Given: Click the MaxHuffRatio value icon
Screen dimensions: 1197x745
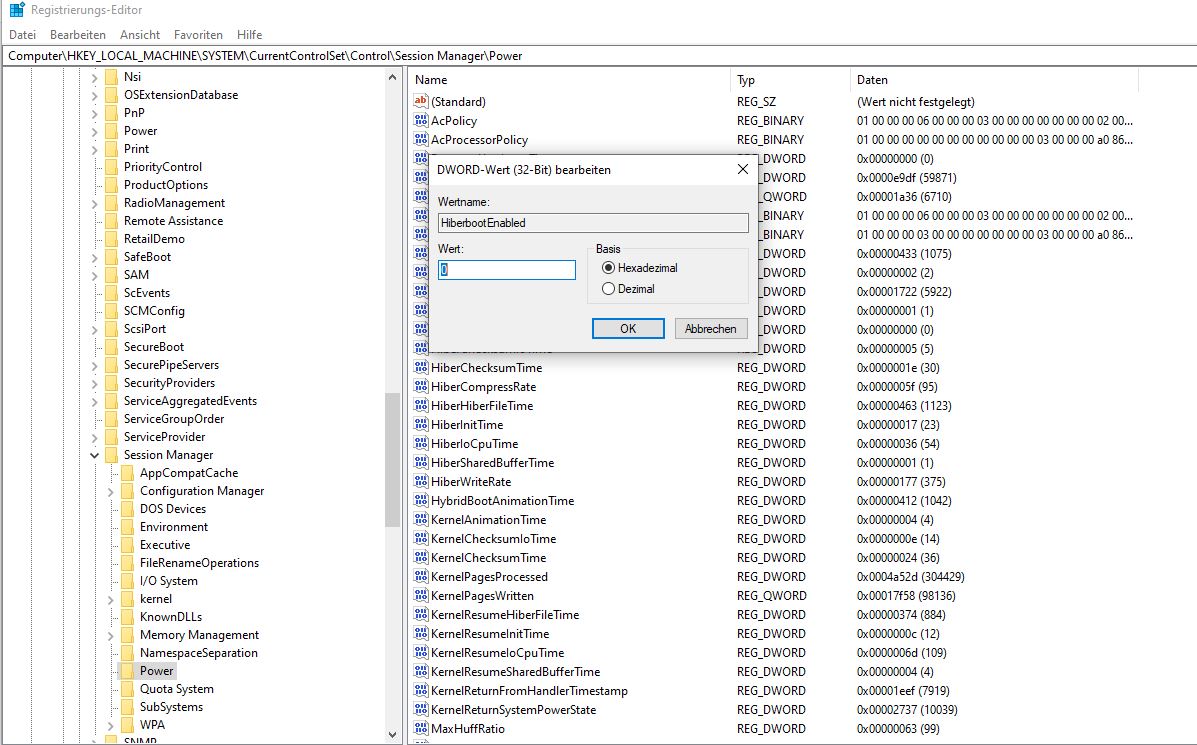Looking at the screenshot, I should (x=421, y=728).
